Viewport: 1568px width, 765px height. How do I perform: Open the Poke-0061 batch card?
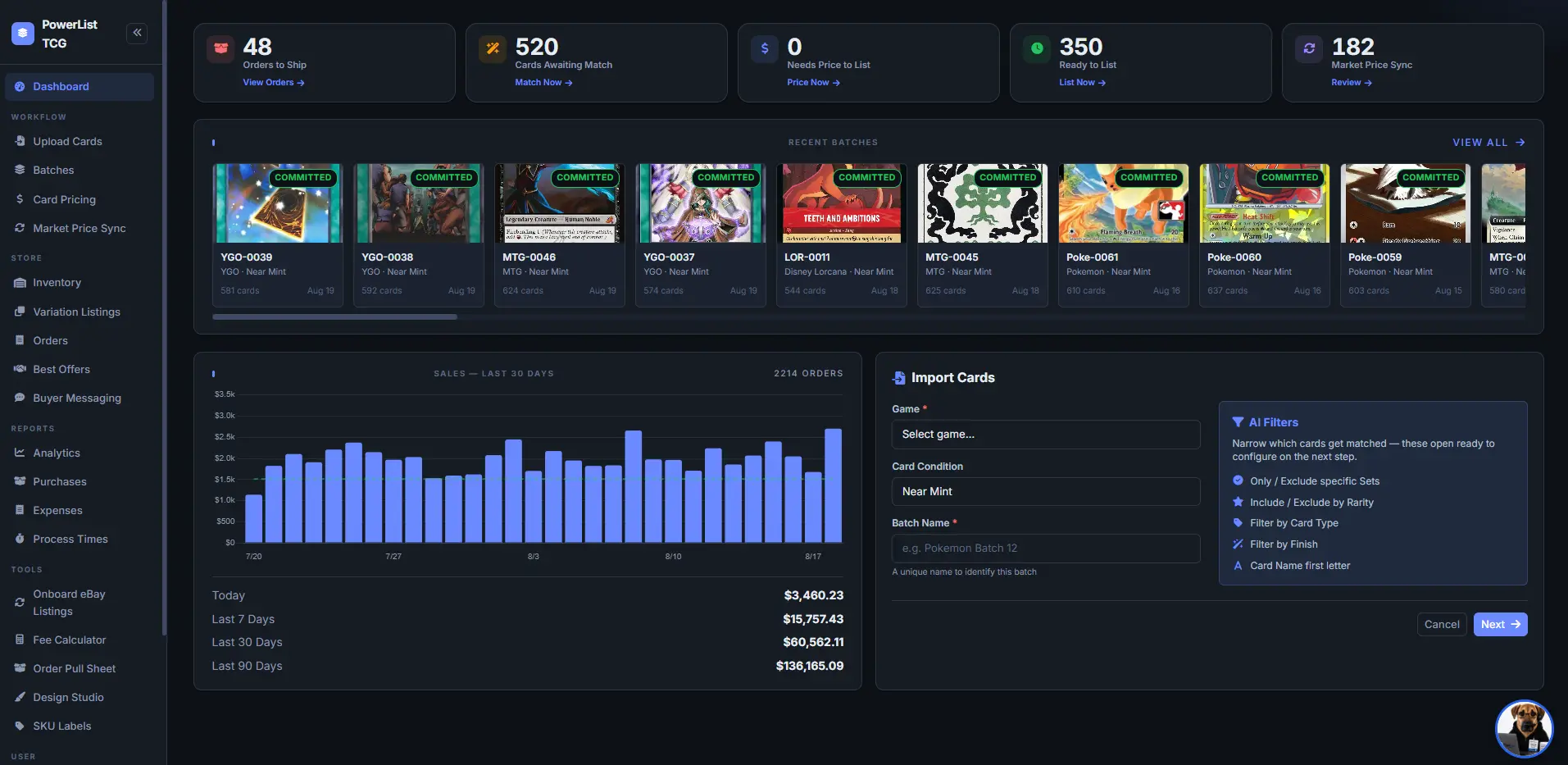(x=1124, y=235)
